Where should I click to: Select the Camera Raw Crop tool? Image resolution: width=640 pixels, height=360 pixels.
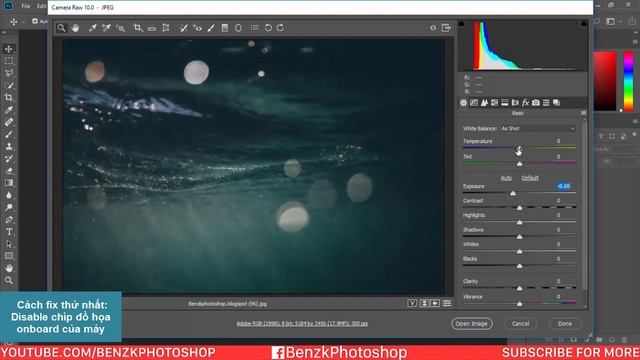tap(138, 28)
